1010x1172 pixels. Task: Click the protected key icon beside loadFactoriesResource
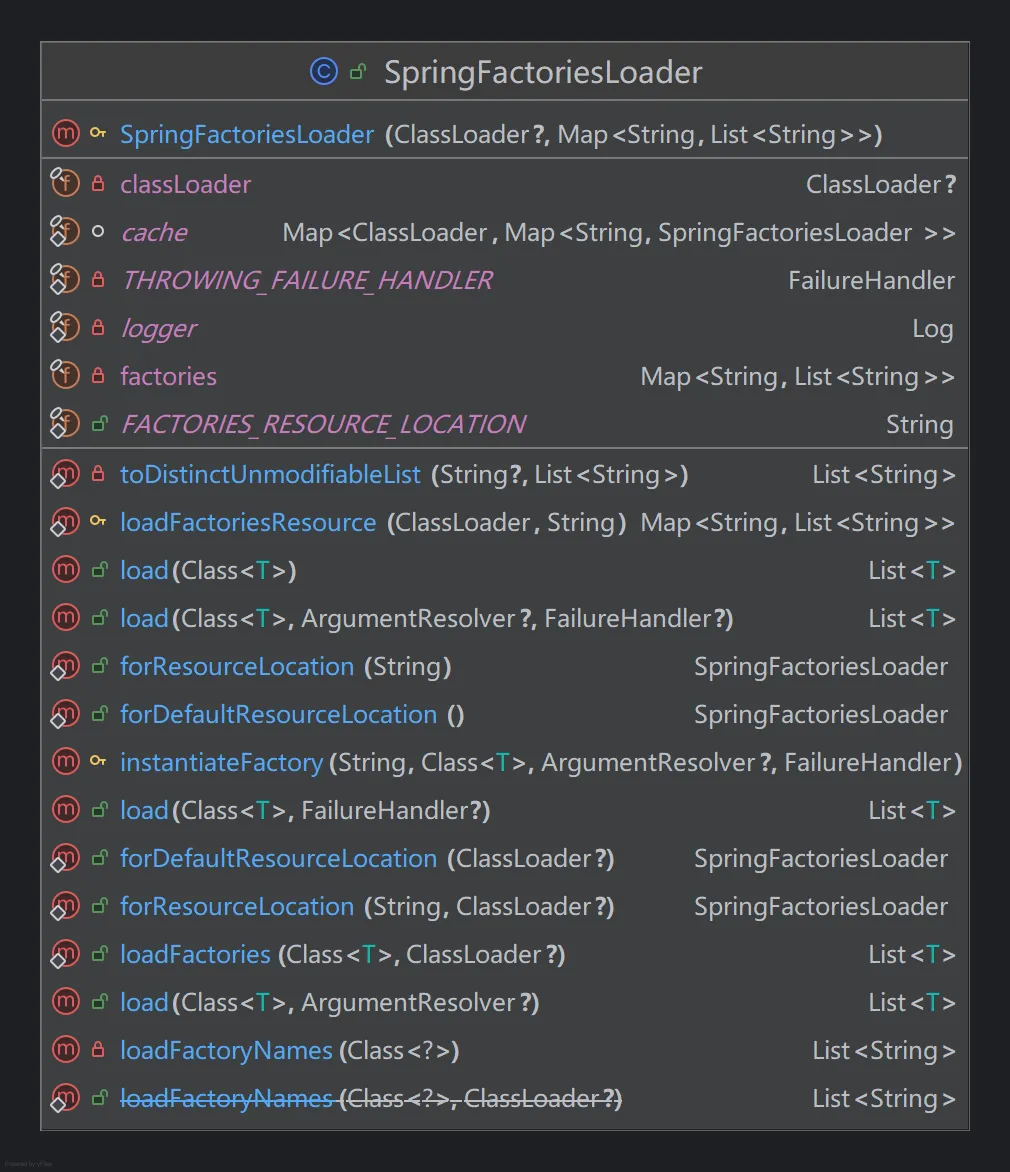coord(98,522)
